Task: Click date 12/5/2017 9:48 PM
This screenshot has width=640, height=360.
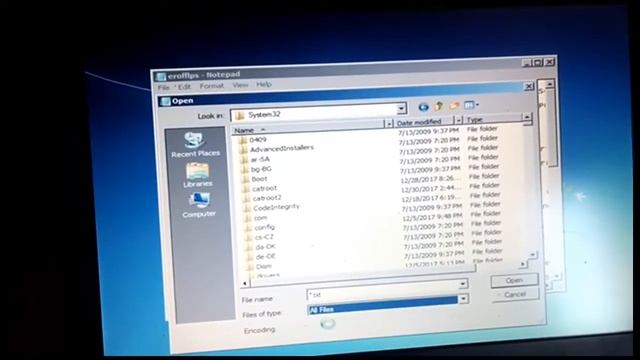Action: (433, 216)
